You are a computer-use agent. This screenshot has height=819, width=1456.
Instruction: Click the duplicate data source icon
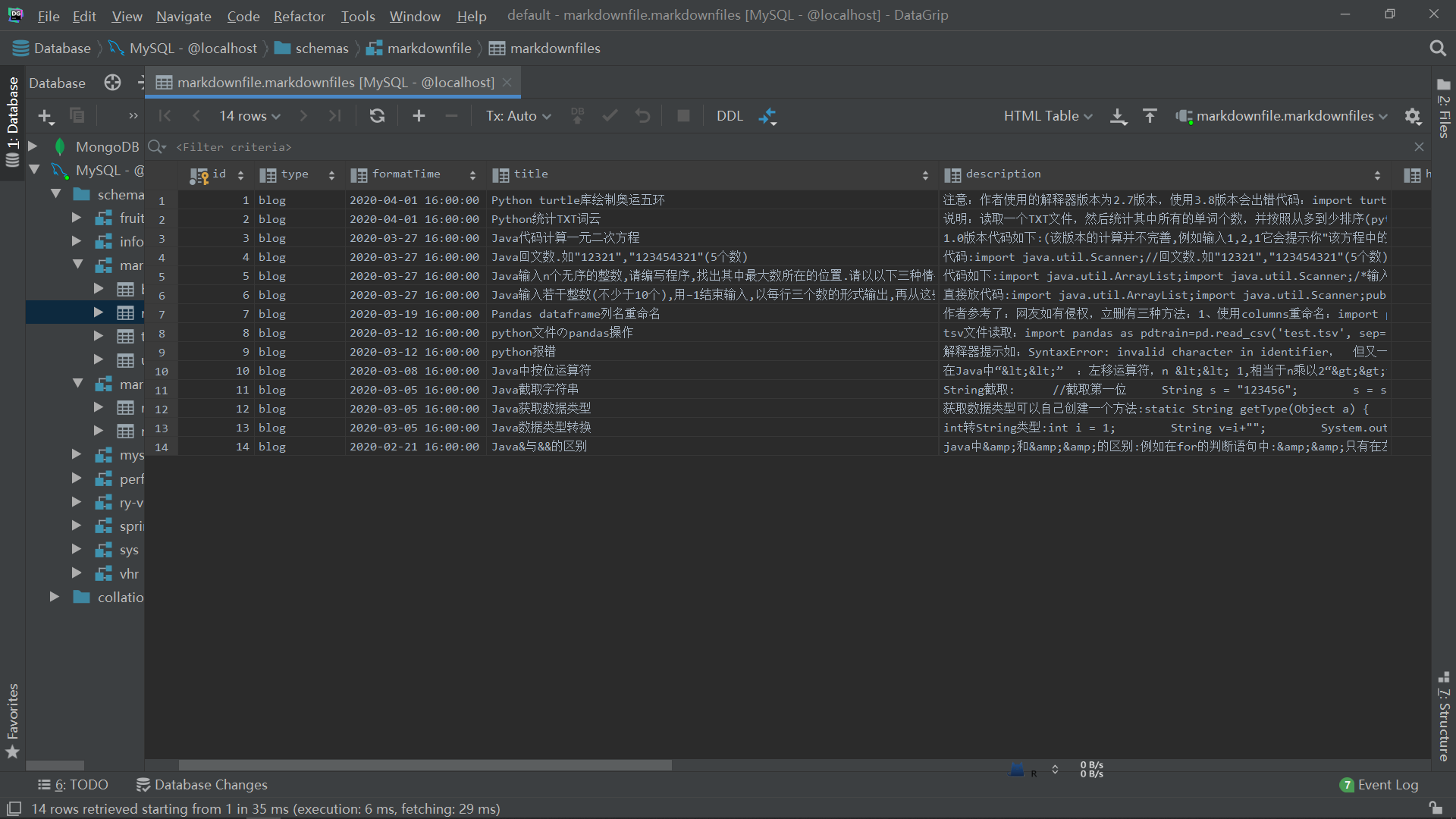(x=77, y=115)
